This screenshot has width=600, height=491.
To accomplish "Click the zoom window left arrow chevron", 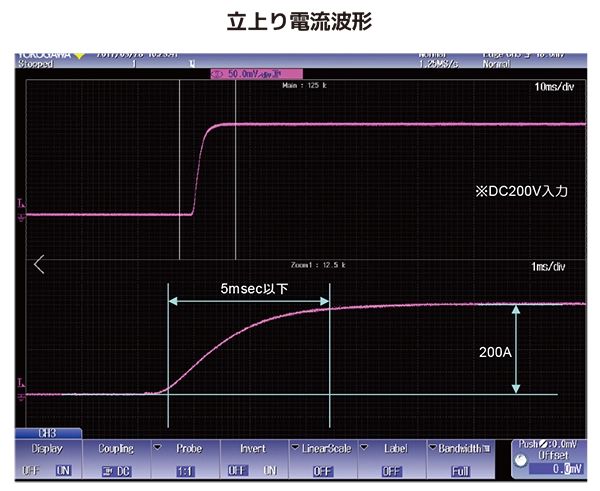I will click(39, 265).
